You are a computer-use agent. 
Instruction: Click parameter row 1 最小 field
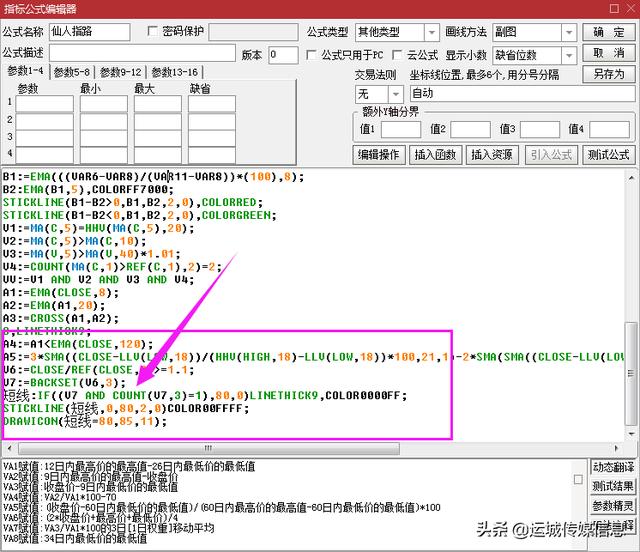[104, 104]
